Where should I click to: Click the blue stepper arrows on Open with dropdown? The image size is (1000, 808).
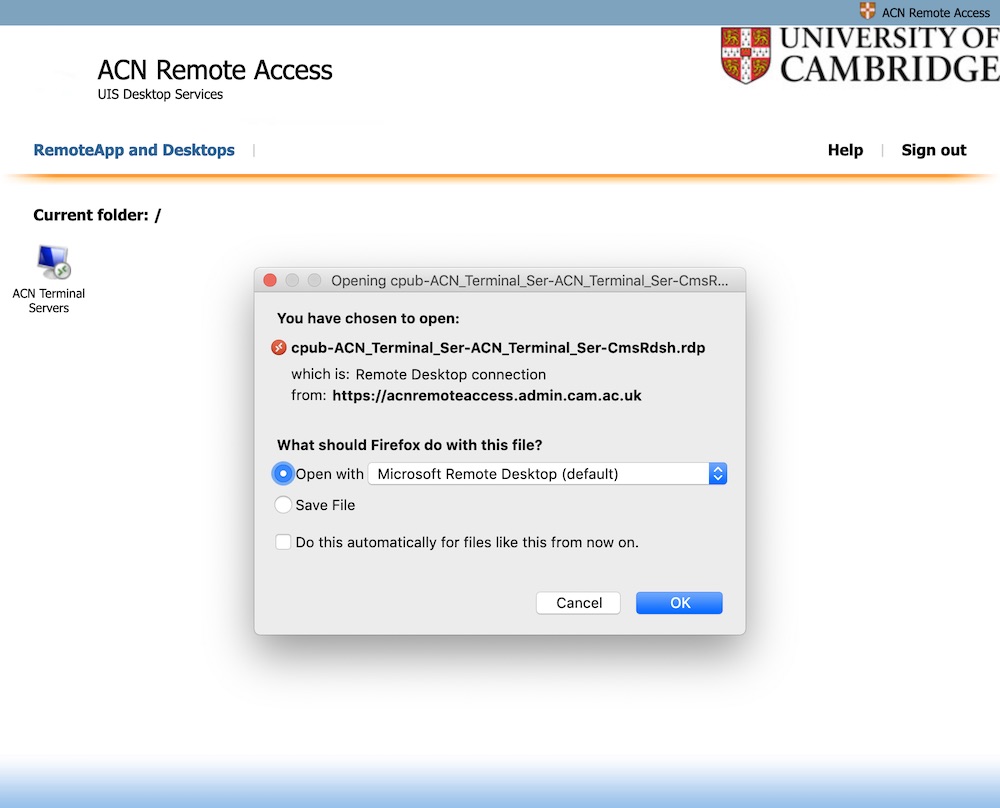tap(718, 474)
